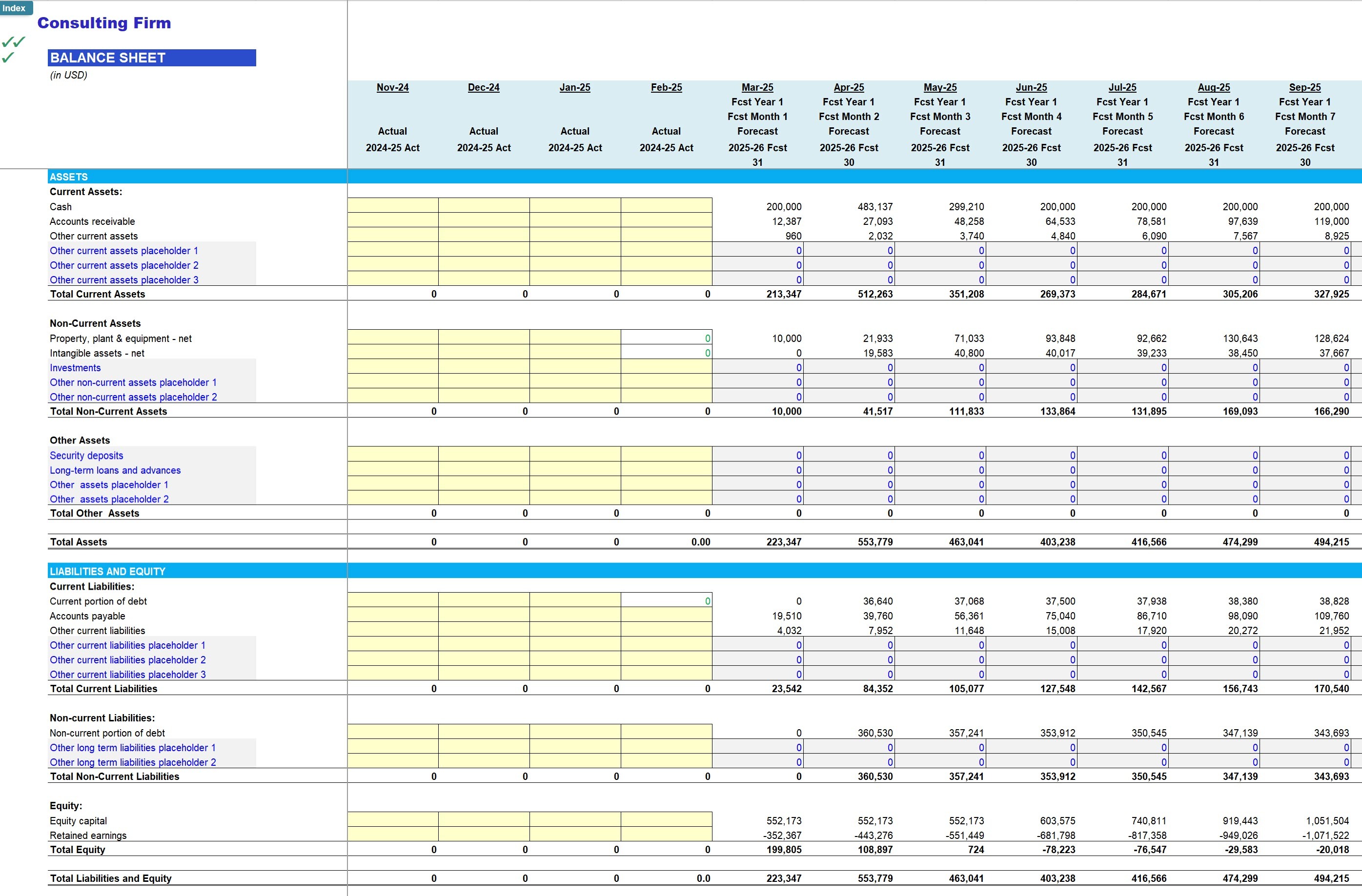Click Fcst Month 4 header under Jun-25
This screenshot has height=896, width=1362.
click(1031, 117)
